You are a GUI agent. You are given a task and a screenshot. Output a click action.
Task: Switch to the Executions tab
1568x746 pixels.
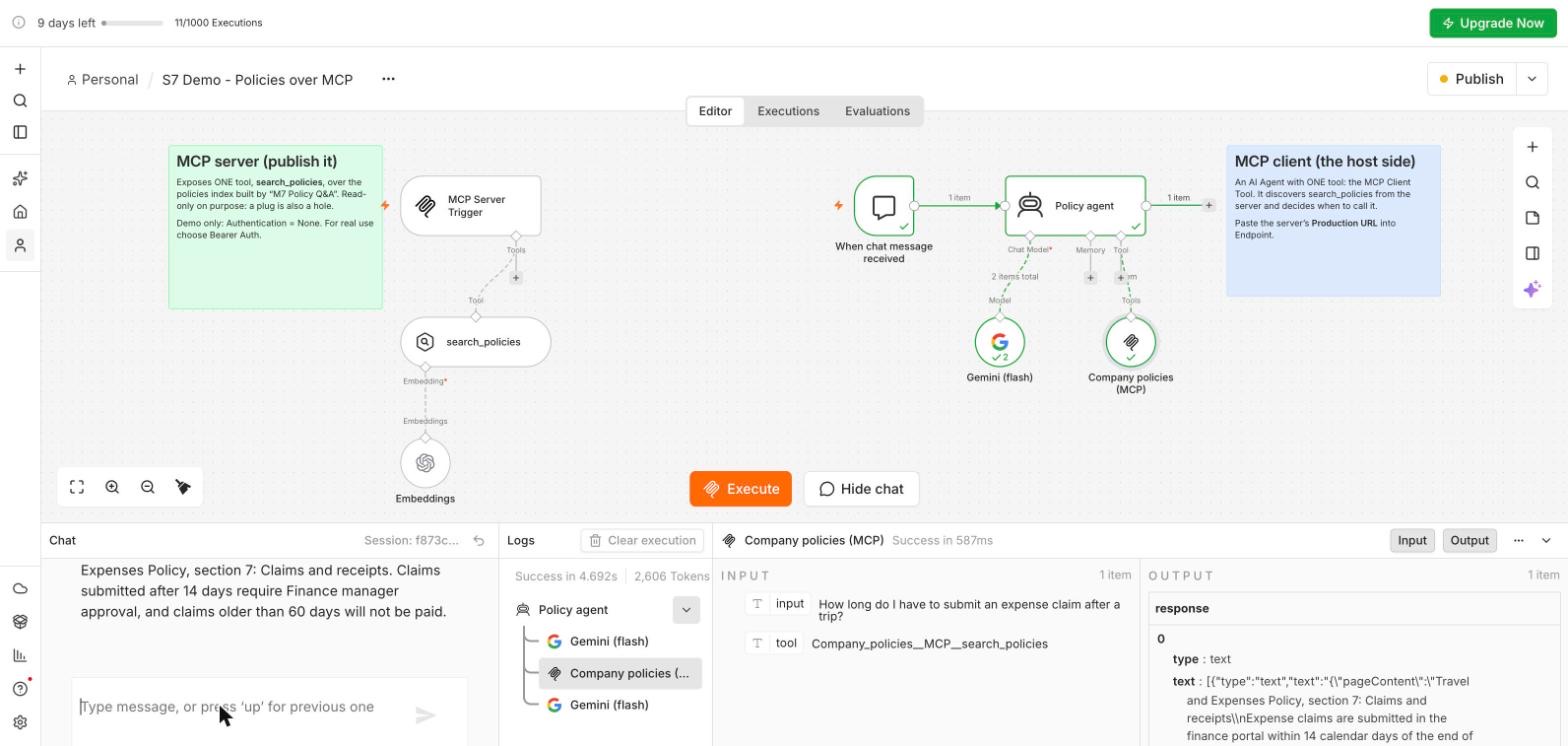(788, 111)
